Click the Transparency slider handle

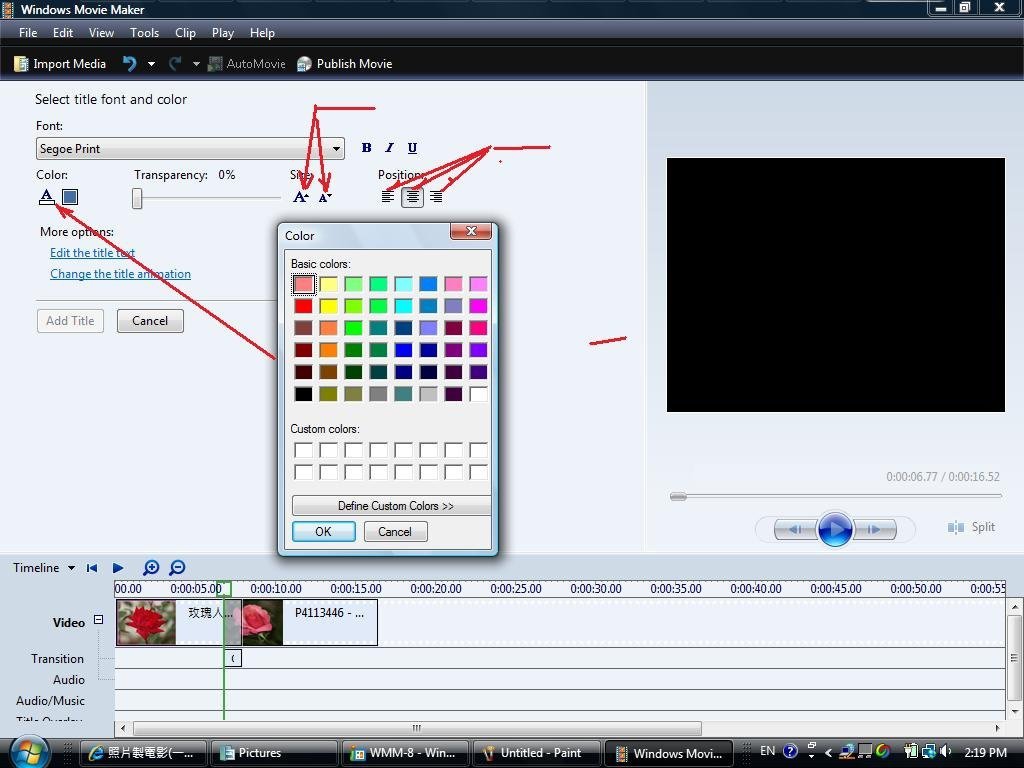point(136,198)
